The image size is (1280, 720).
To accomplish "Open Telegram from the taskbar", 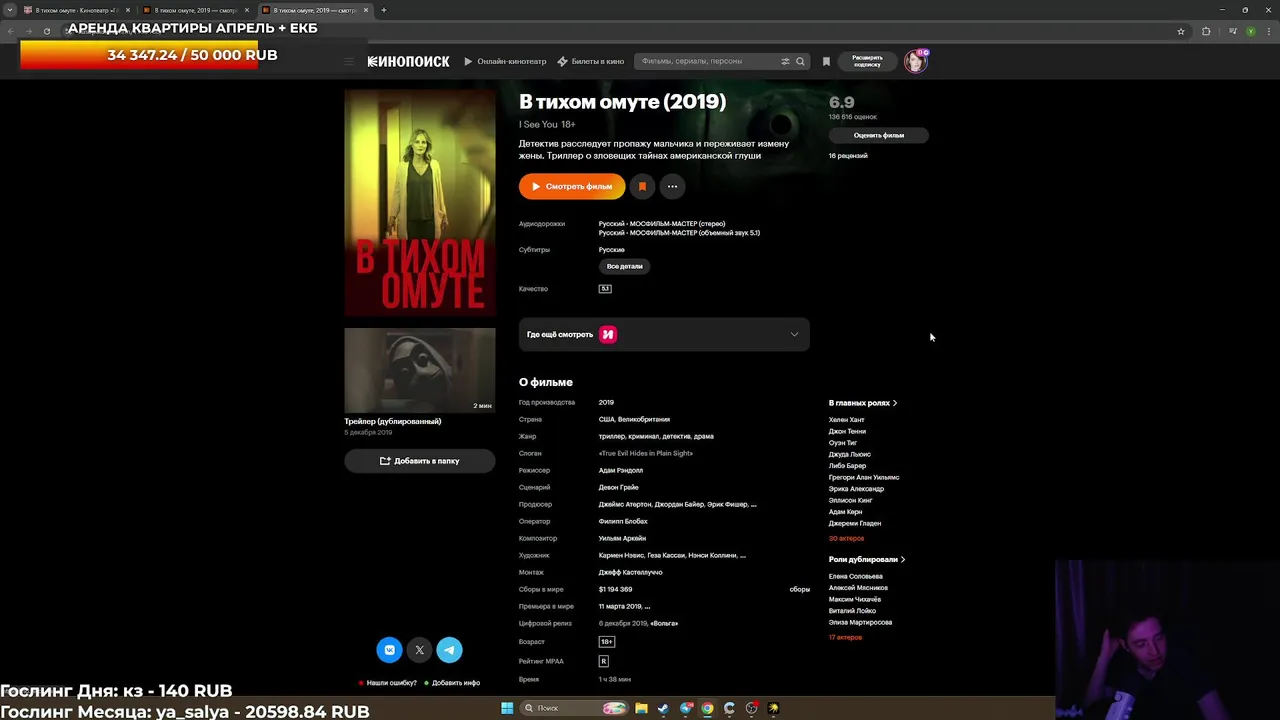I will tap(686, 708).
